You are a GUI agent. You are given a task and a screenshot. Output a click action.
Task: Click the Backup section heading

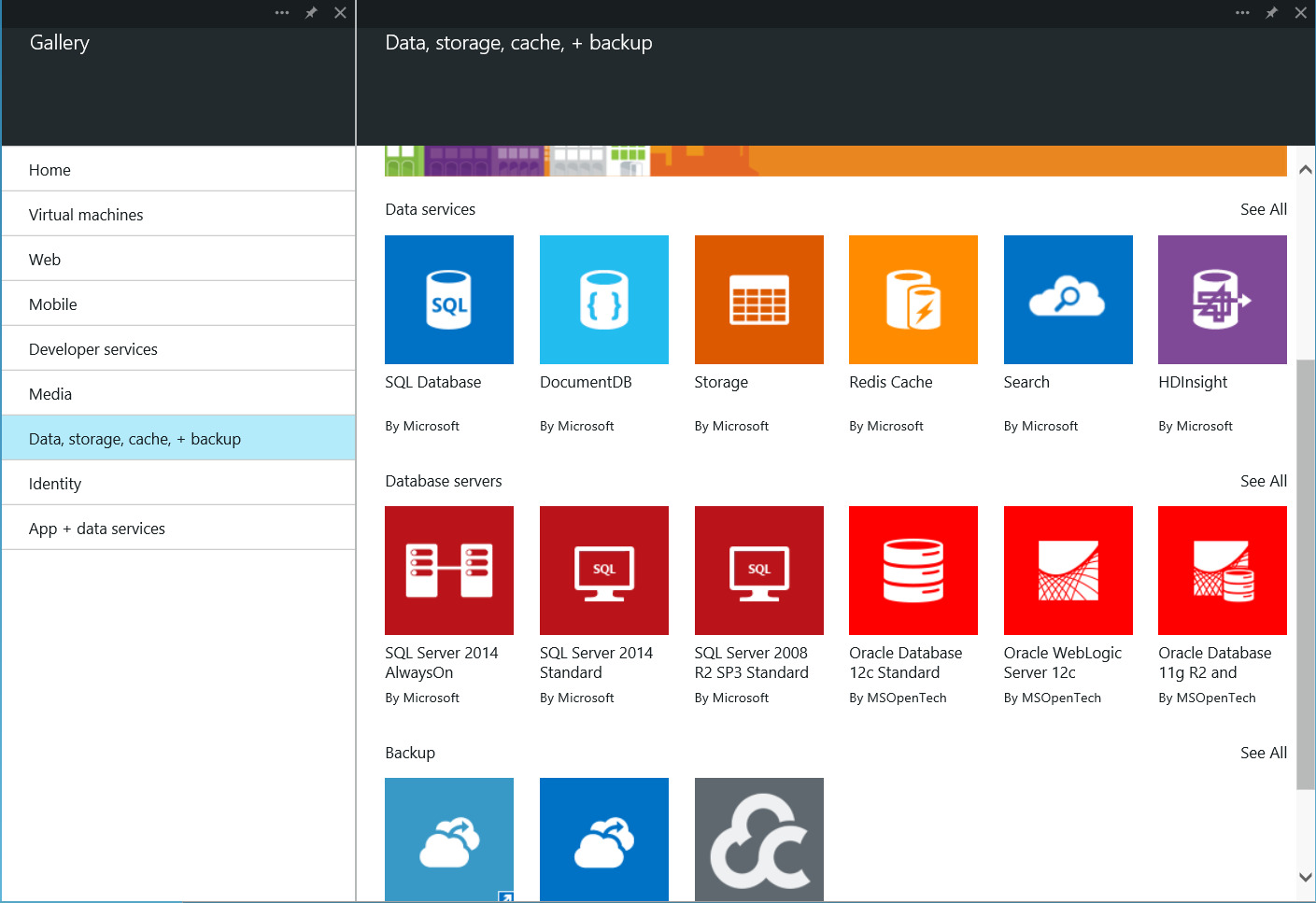(x=410, y=753)
